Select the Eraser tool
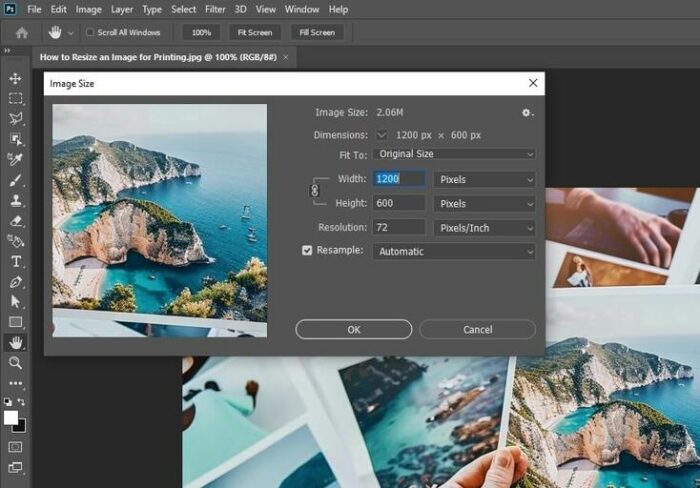This screenshot has height=488, width=700. (x=15, y=221)
